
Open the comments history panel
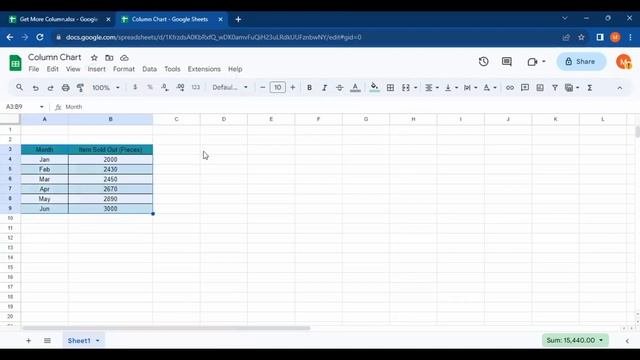coord(507,62)
